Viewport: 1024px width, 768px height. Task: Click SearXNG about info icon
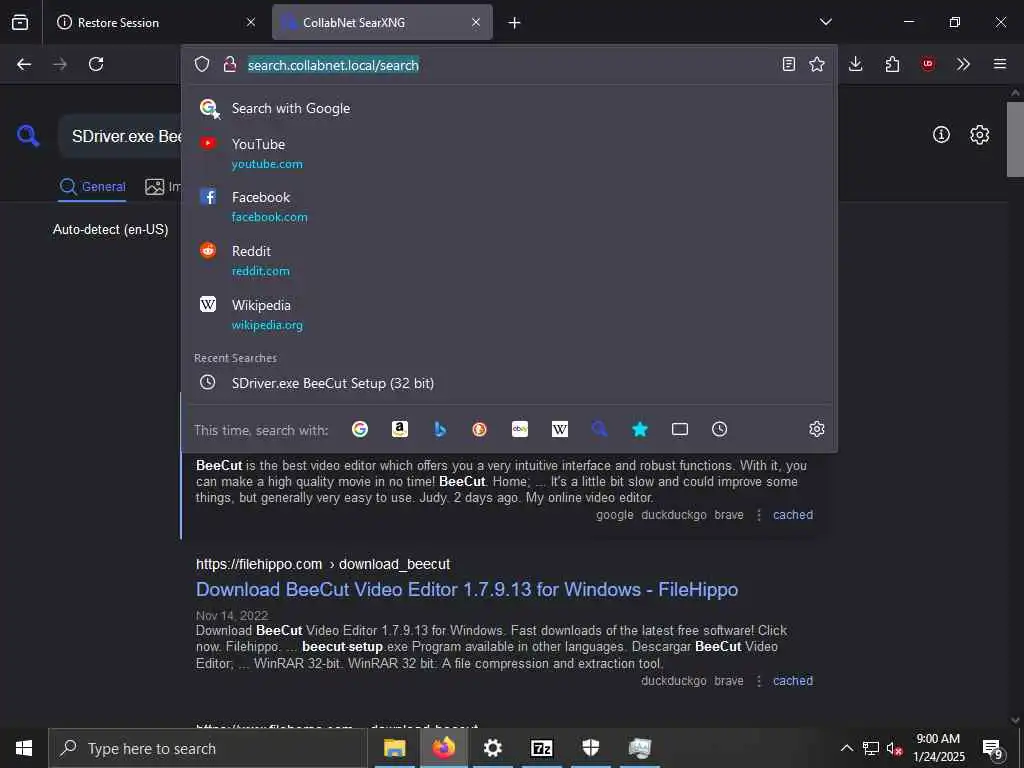tap(941, 135)
